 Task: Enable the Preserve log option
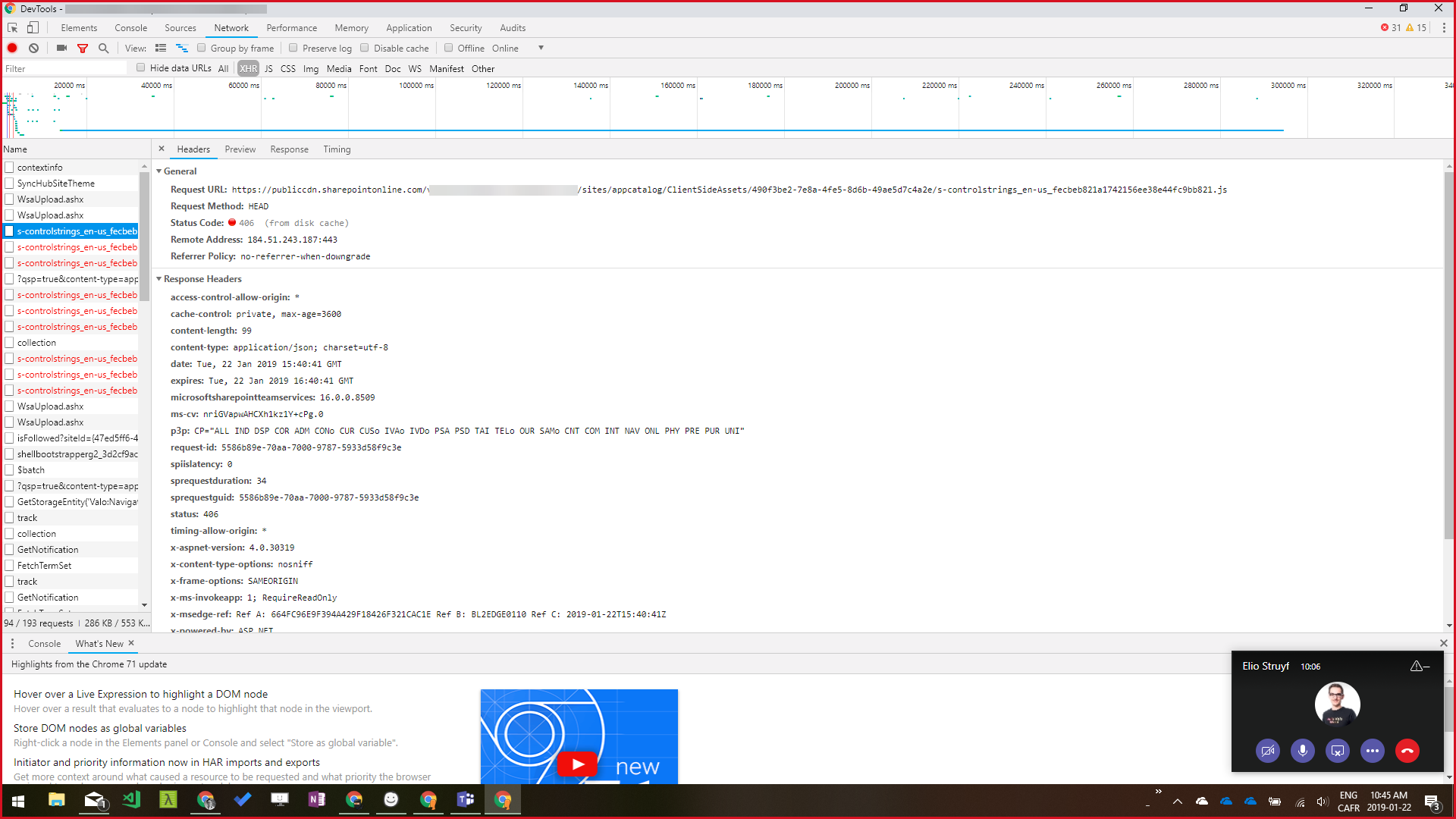(x=293, y=47)
